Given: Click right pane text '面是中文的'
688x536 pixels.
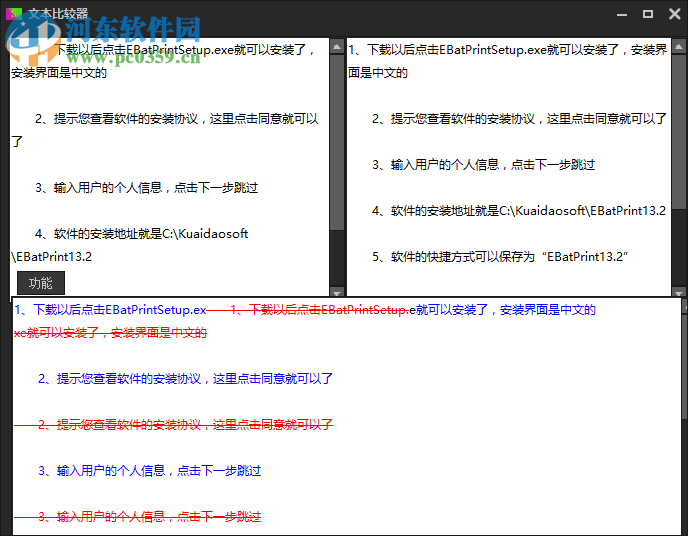Looking at the screenshot, I should click(x=378, y=73).
